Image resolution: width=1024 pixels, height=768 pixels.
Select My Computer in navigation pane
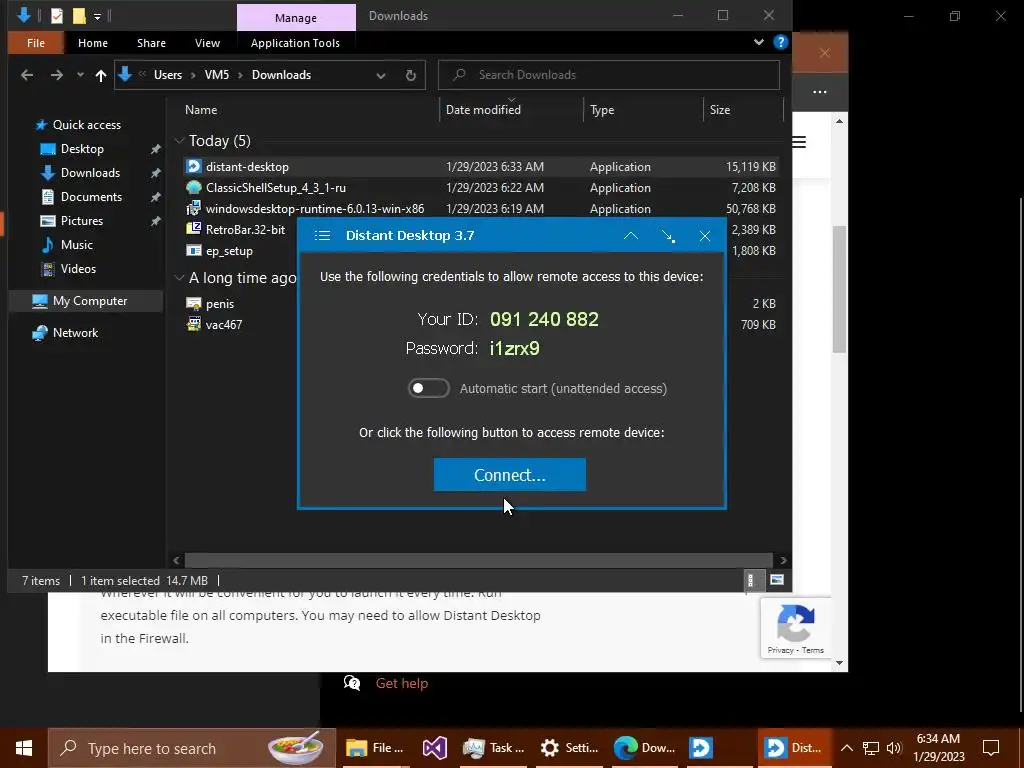pyautogui.click(x=89, y=301)
